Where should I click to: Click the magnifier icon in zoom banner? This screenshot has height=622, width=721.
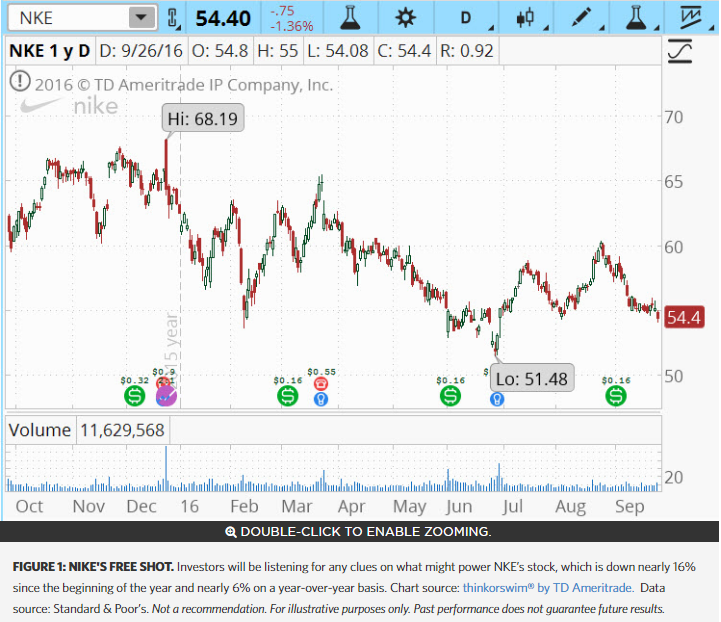coord(230,532)
